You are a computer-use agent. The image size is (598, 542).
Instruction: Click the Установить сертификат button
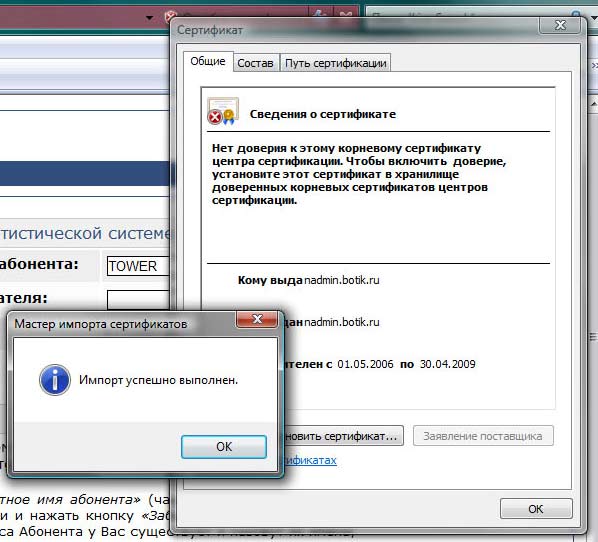pos(343,436)
